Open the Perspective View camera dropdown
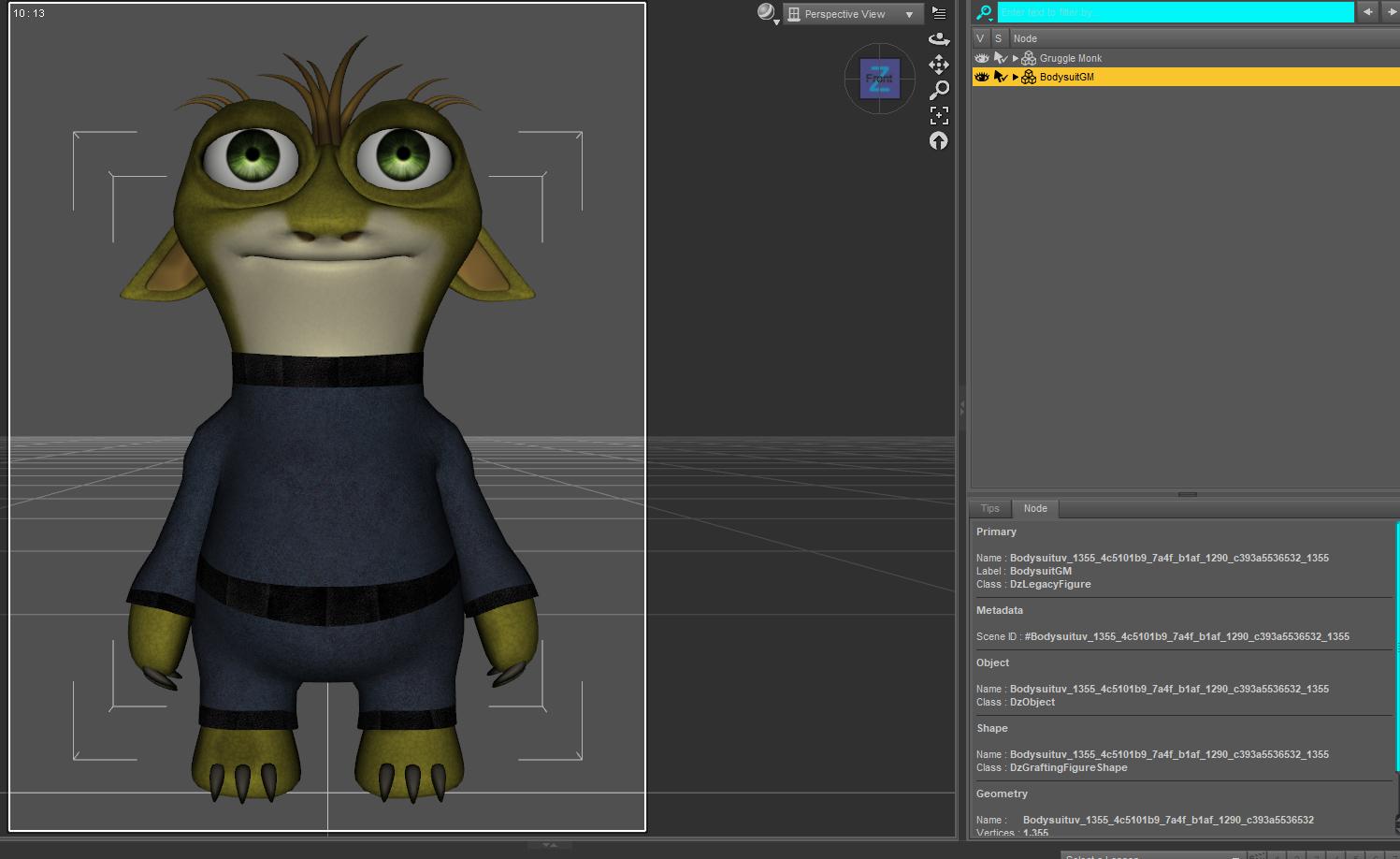 [x=853, y=14]
